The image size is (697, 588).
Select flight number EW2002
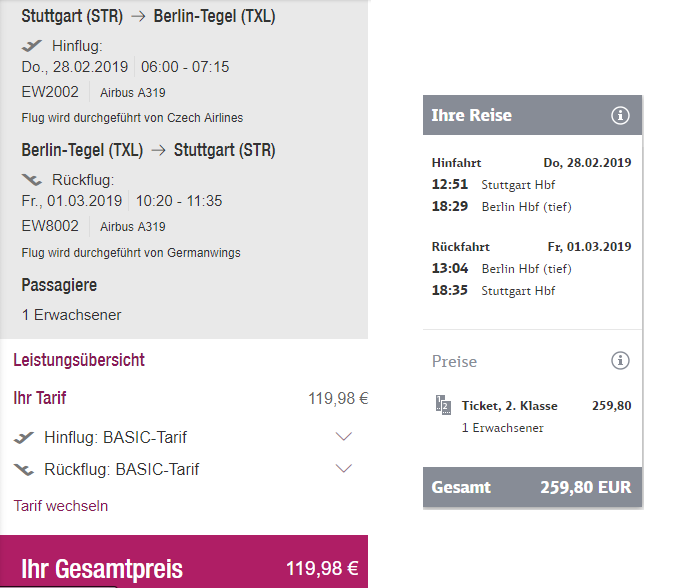coord(50,92)
